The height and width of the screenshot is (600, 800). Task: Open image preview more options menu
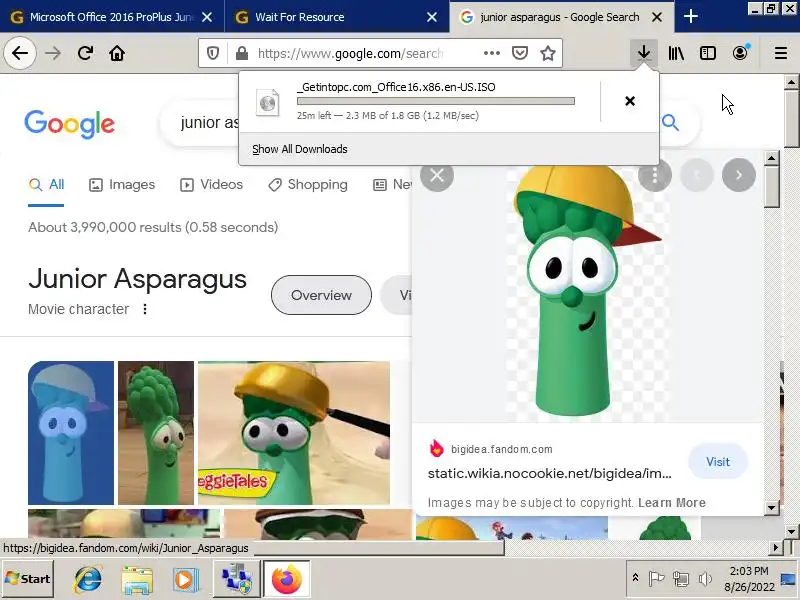pyautogui.click(x=655, y=175)
